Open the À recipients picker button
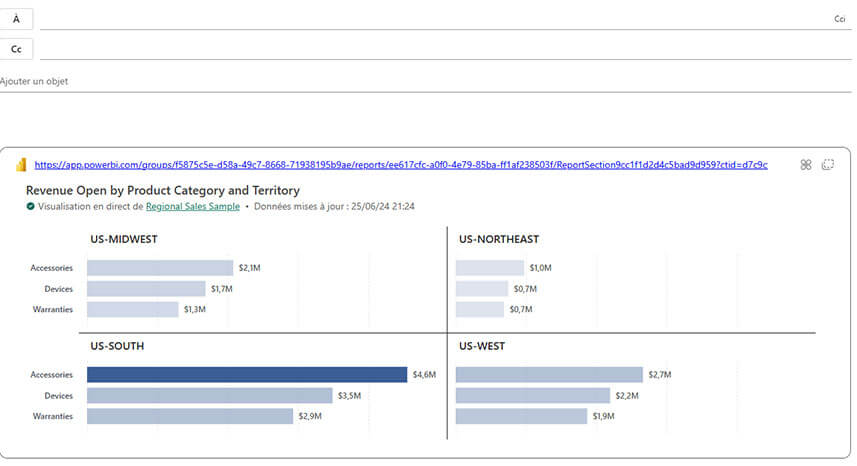857x466 pixels. (x=16, y=19)
